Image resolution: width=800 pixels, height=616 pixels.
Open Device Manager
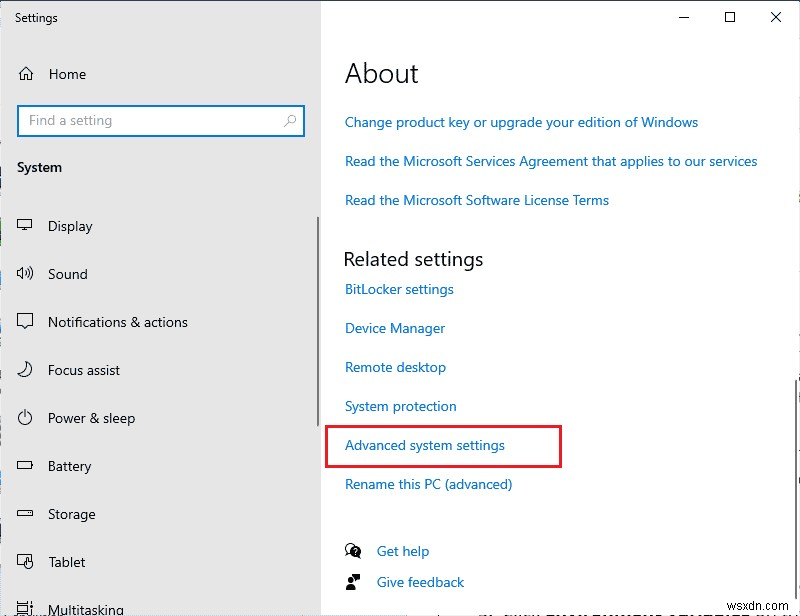coord(395,328)
